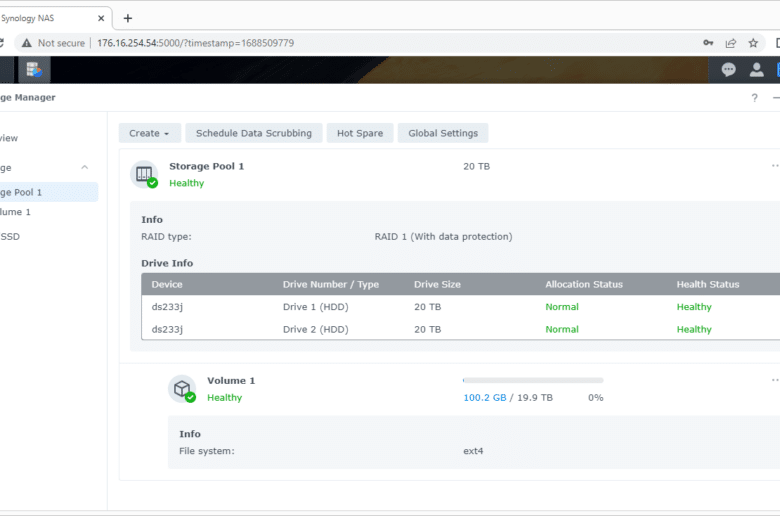Click Schedule Data Scrubbing button
780x516 pixels.
tap(254, 133)
